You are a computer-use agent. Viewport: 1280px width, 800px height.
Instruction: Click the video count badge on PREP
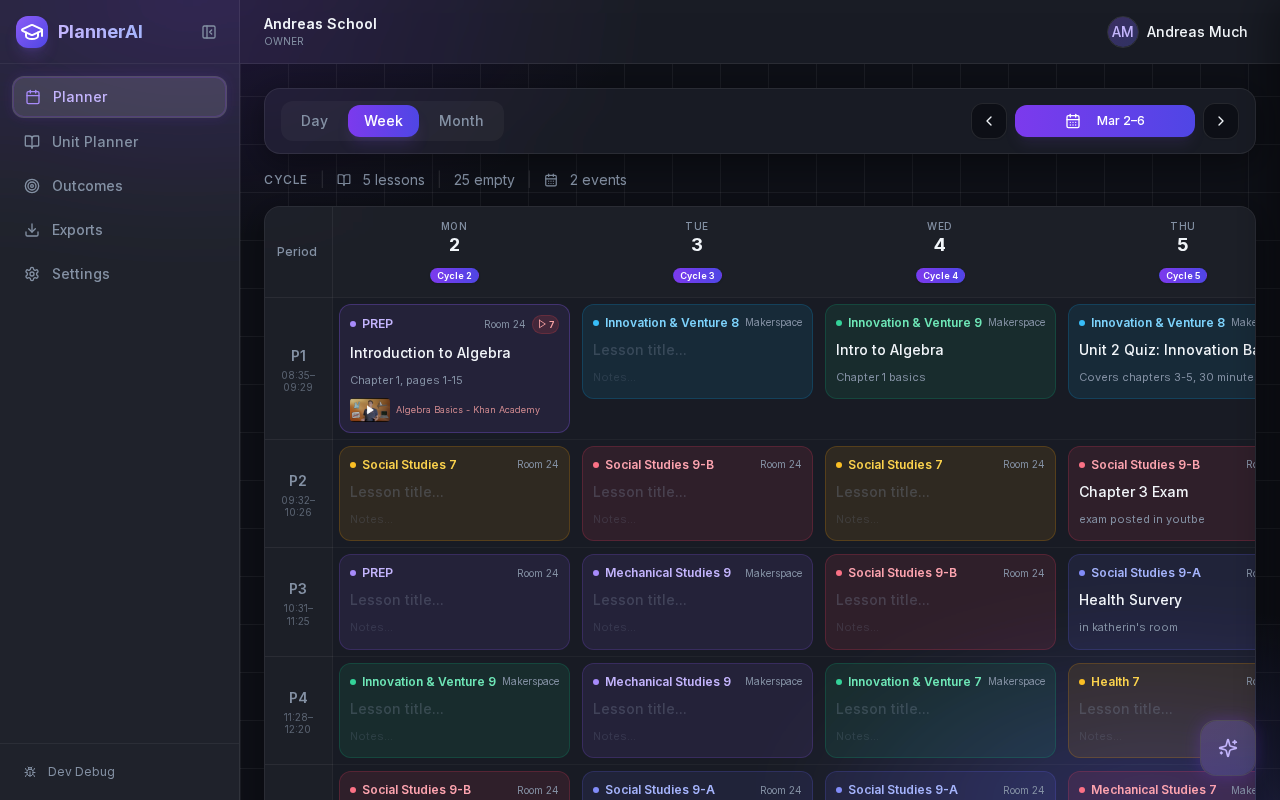pos(546,324)
